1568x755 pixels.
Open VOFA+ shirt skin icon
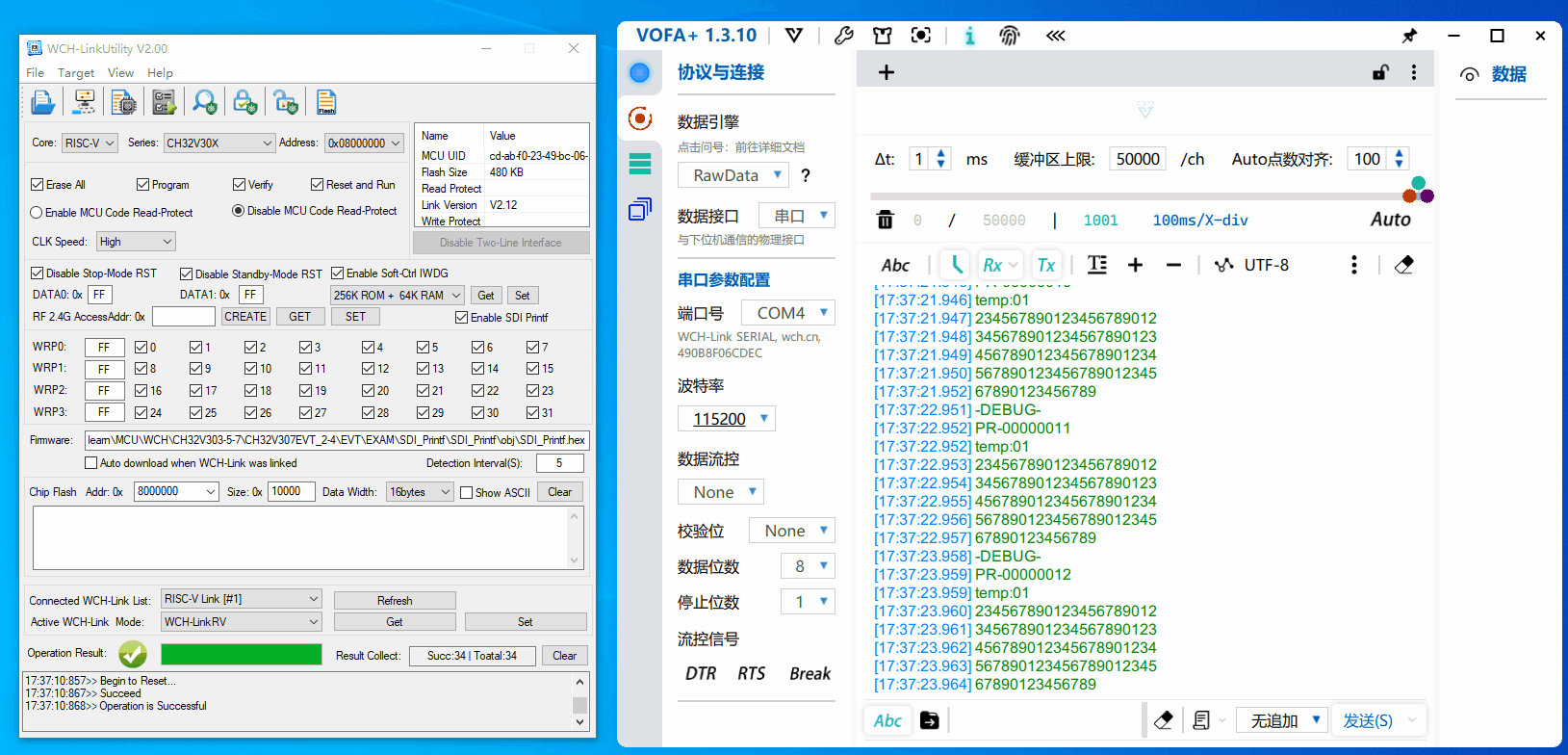tap(882, 36)
